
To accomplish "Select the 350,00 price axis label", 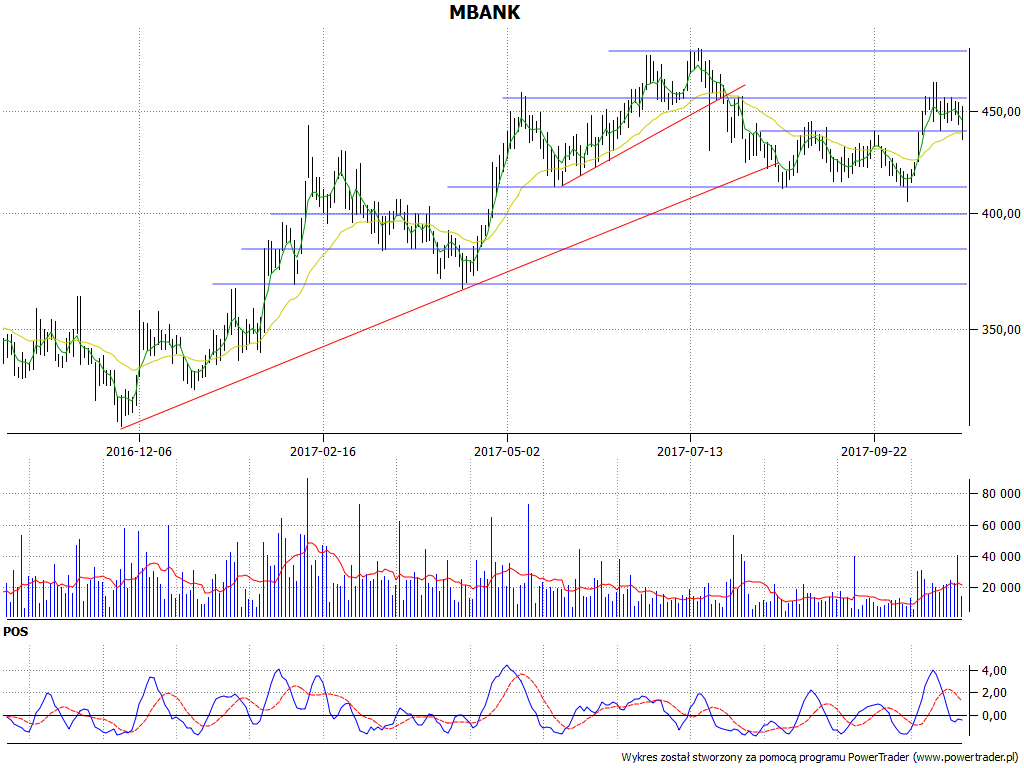I will (999, 329).
